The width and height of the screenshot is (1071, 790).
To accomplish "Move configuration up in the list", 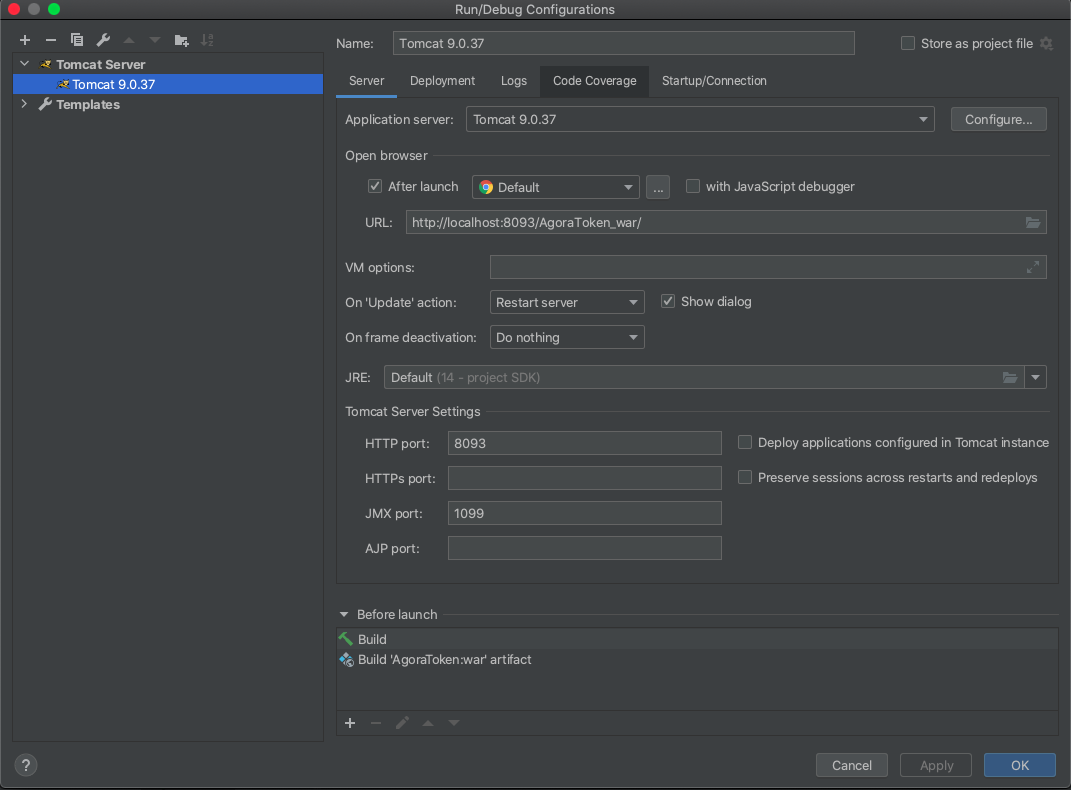I will tap(129, 40).
